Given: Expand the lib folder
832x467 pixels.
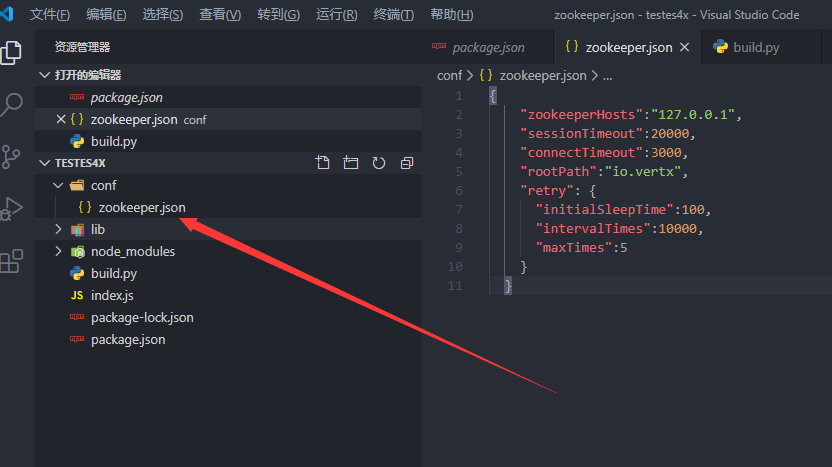Looking at the screenshot, I should click(x=58, y=229).
